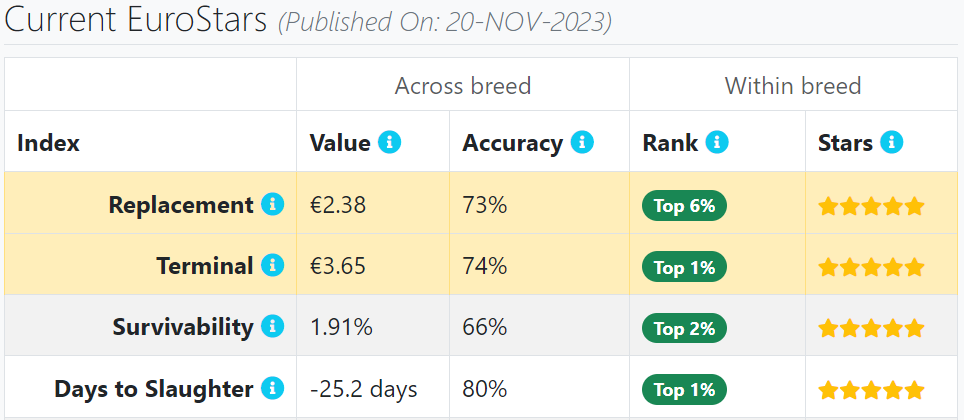Click the Across breed column group header
Screen dimensions: 964x420
[463, 85]
